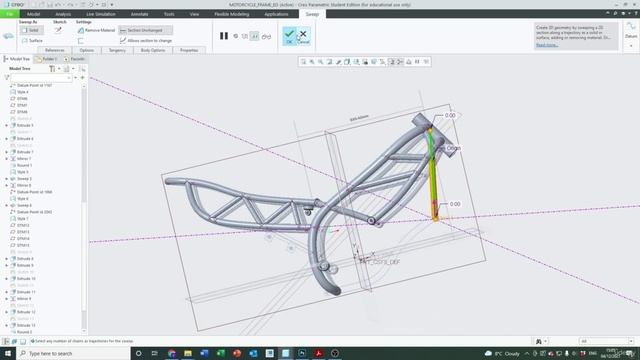
Task: Select Solid sweep type
Action: point(31,30)
